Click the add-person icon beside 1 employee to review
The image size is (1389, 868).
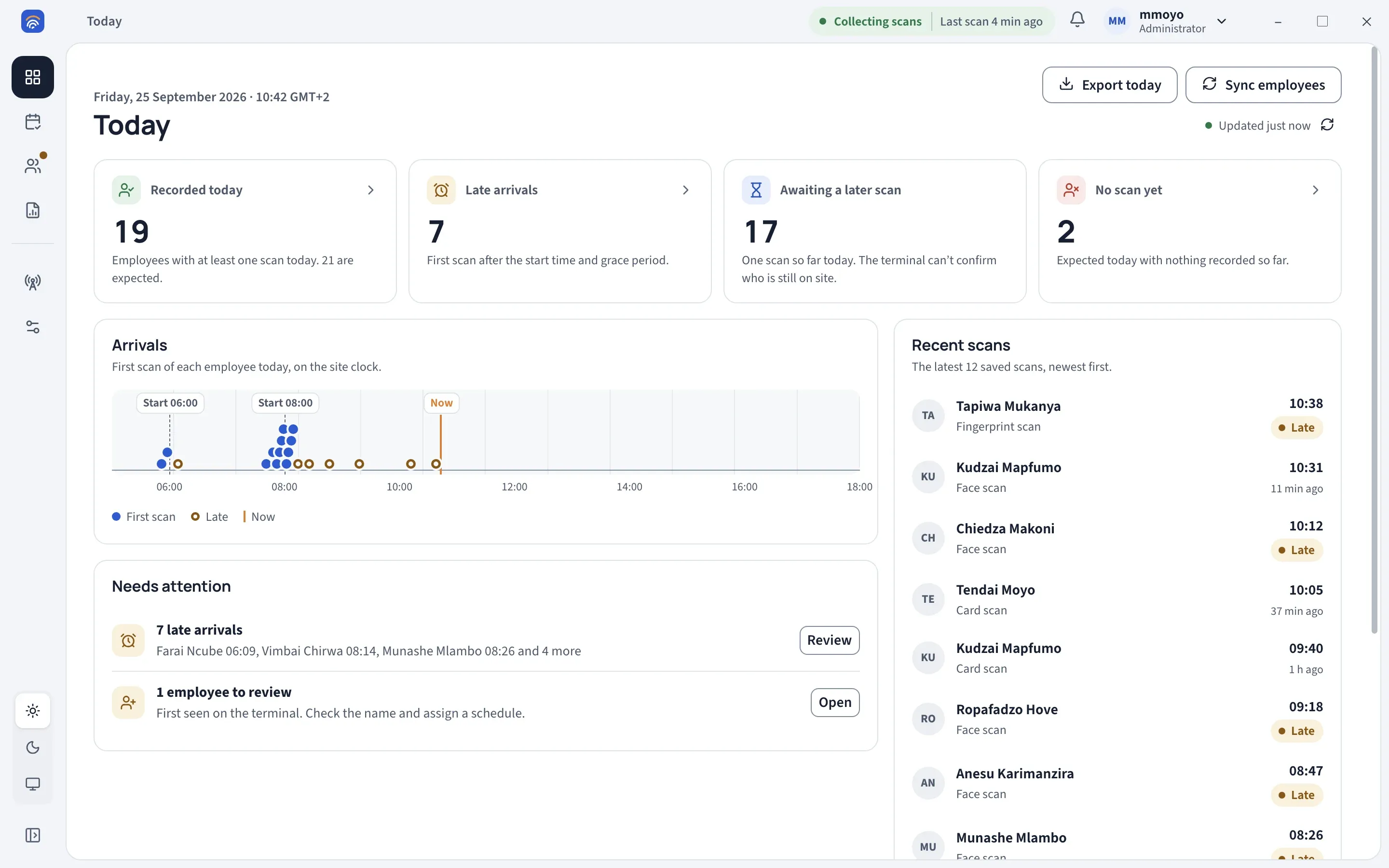point(128,702)
